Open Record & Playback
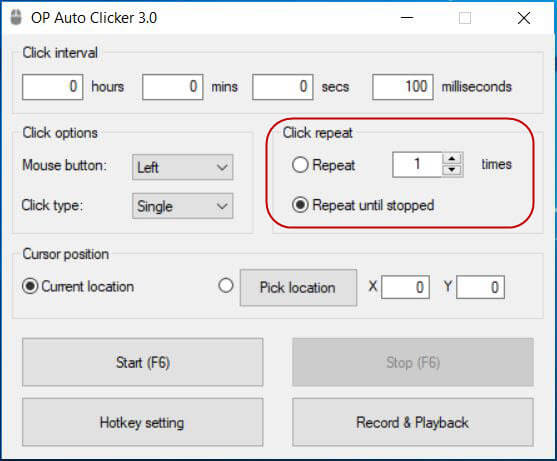Image resolution: width=557 pixels, height=461 pixels. [x=413, y=422]
